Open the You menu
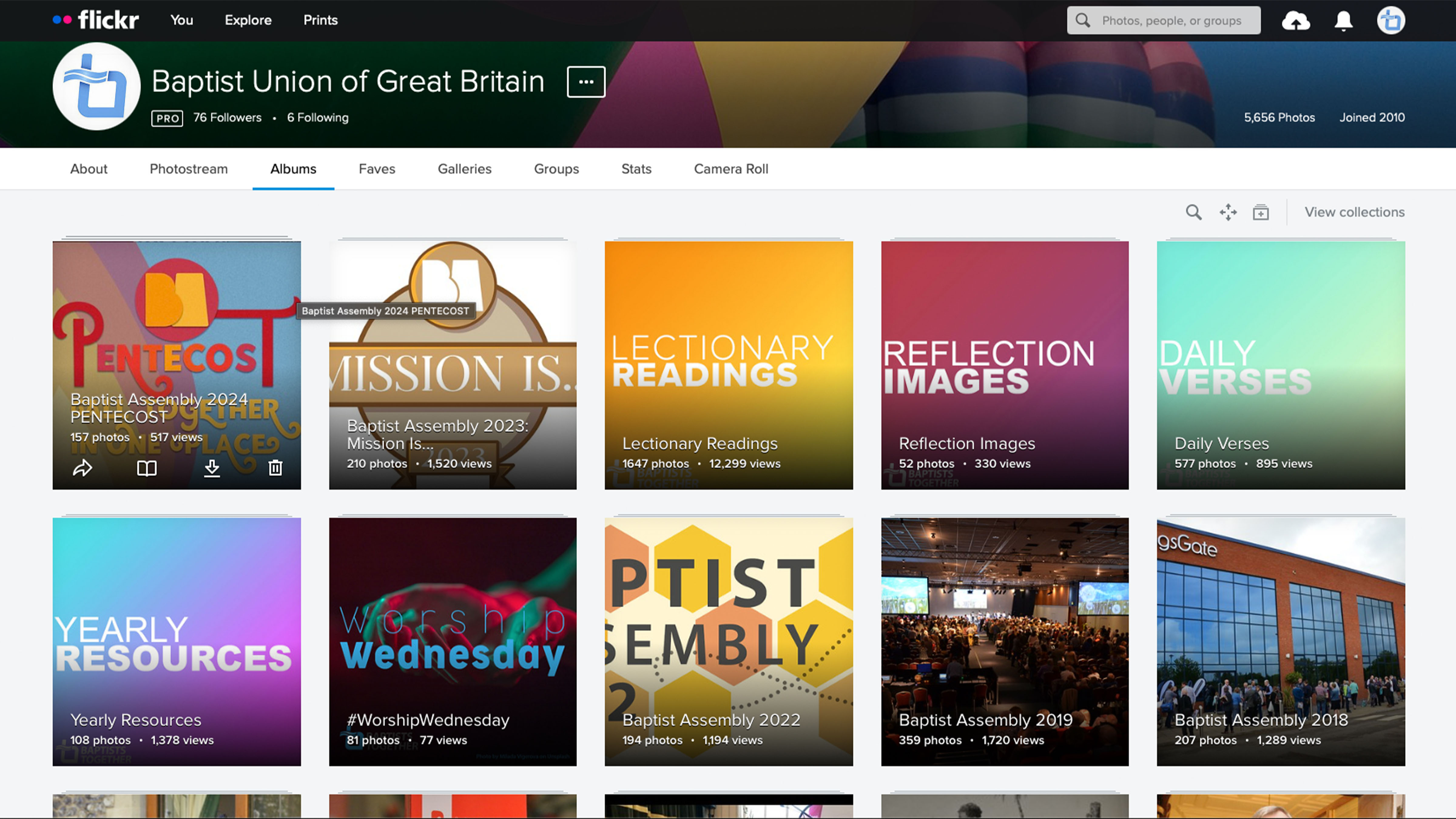The height and width of the screenshot is (819, 1456). (182, 20)
